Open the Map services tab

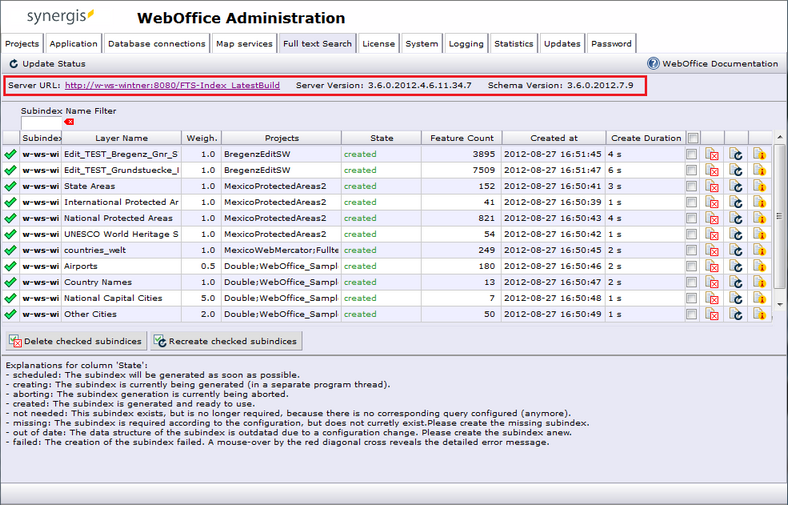(x=244, y=44)
